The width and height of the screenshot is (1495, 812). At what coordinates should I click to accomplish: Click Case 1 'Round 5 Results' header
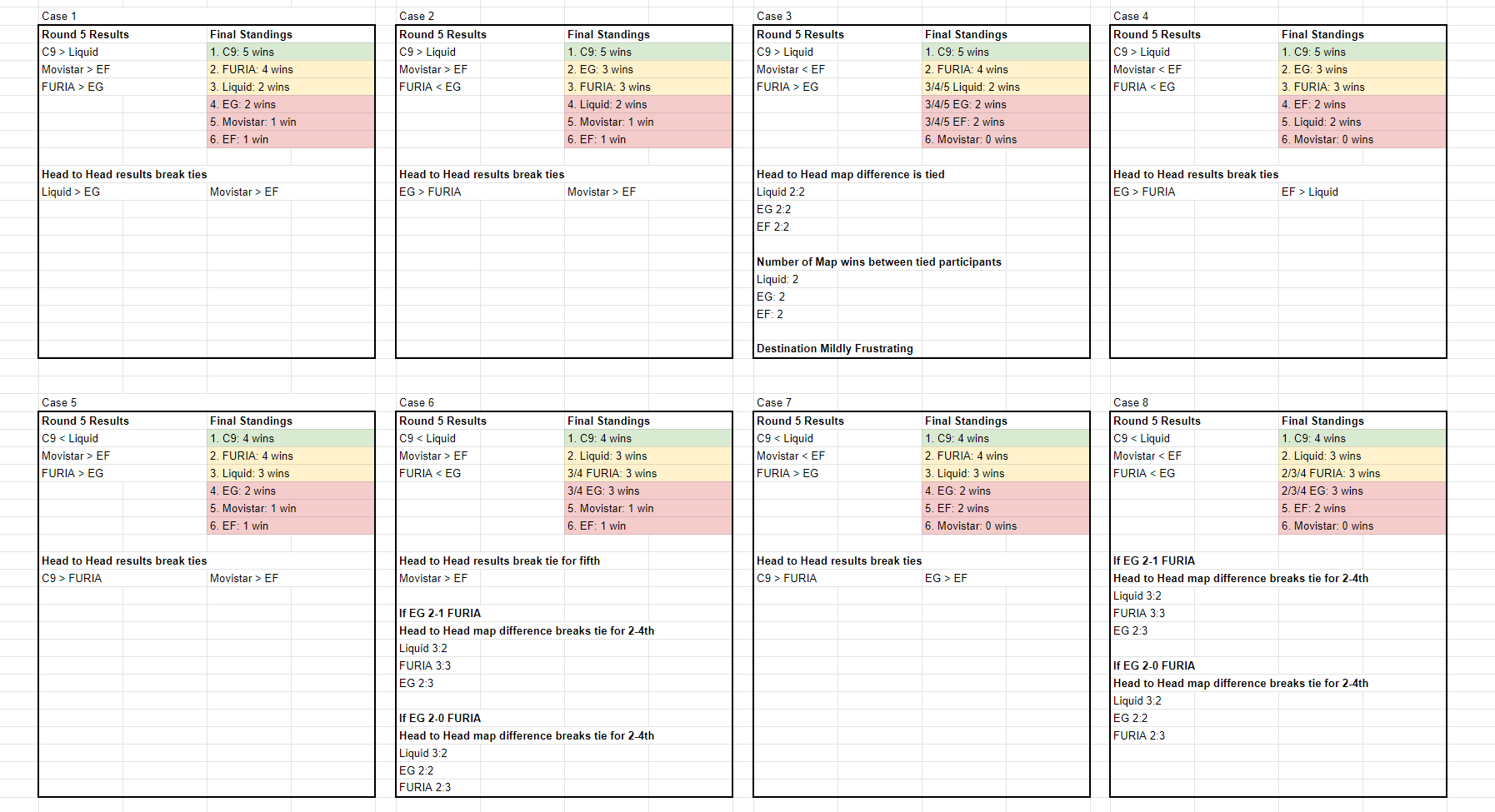click(x=85, y=34)
